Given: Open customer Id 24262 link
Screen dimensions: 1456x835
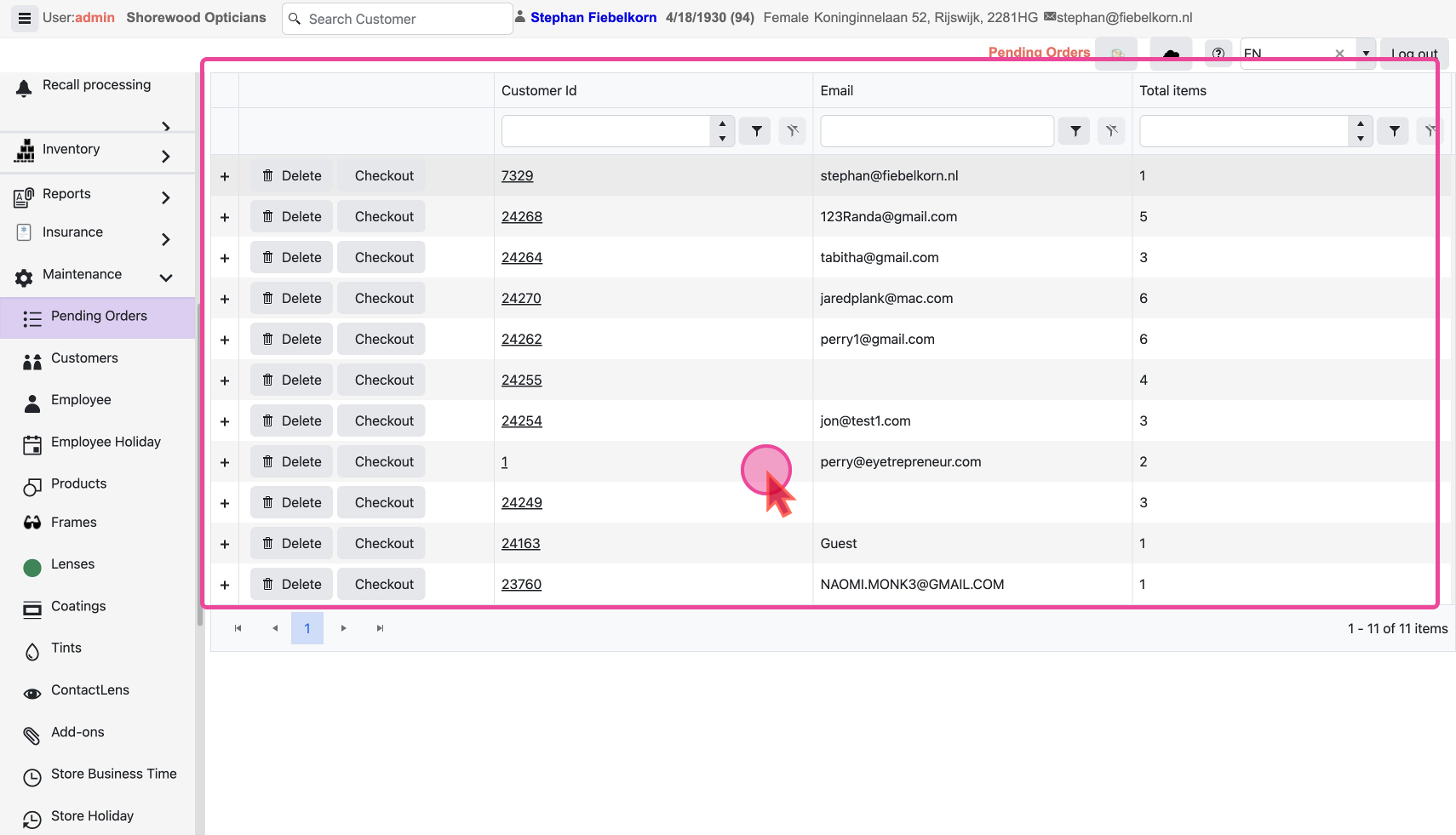Looking at the screenshot, I should click(521, 340).
